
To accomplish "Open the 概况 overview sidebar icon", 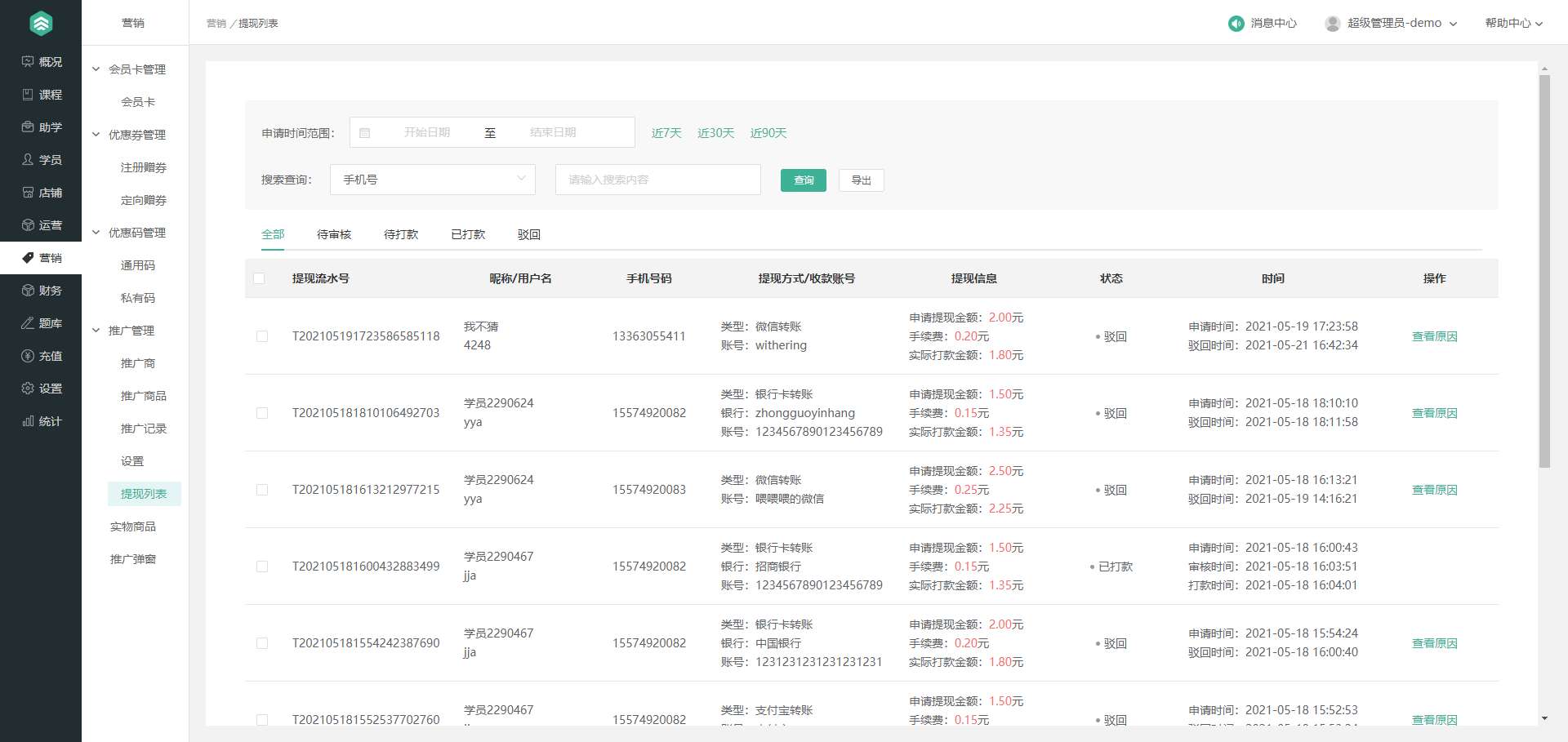I will pyautogui.click(x=28, y=62).
